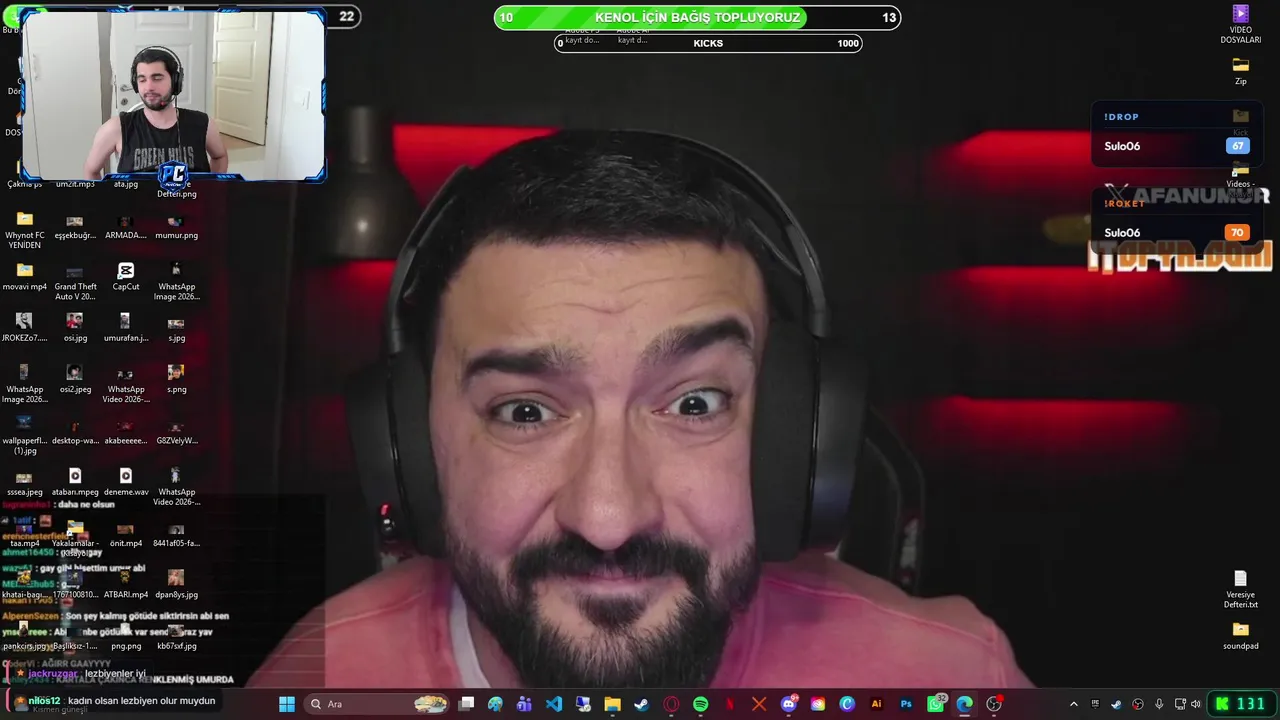Open the Windows Start menu
This screenshot has width=1280, height=720.
pos(287,704)
